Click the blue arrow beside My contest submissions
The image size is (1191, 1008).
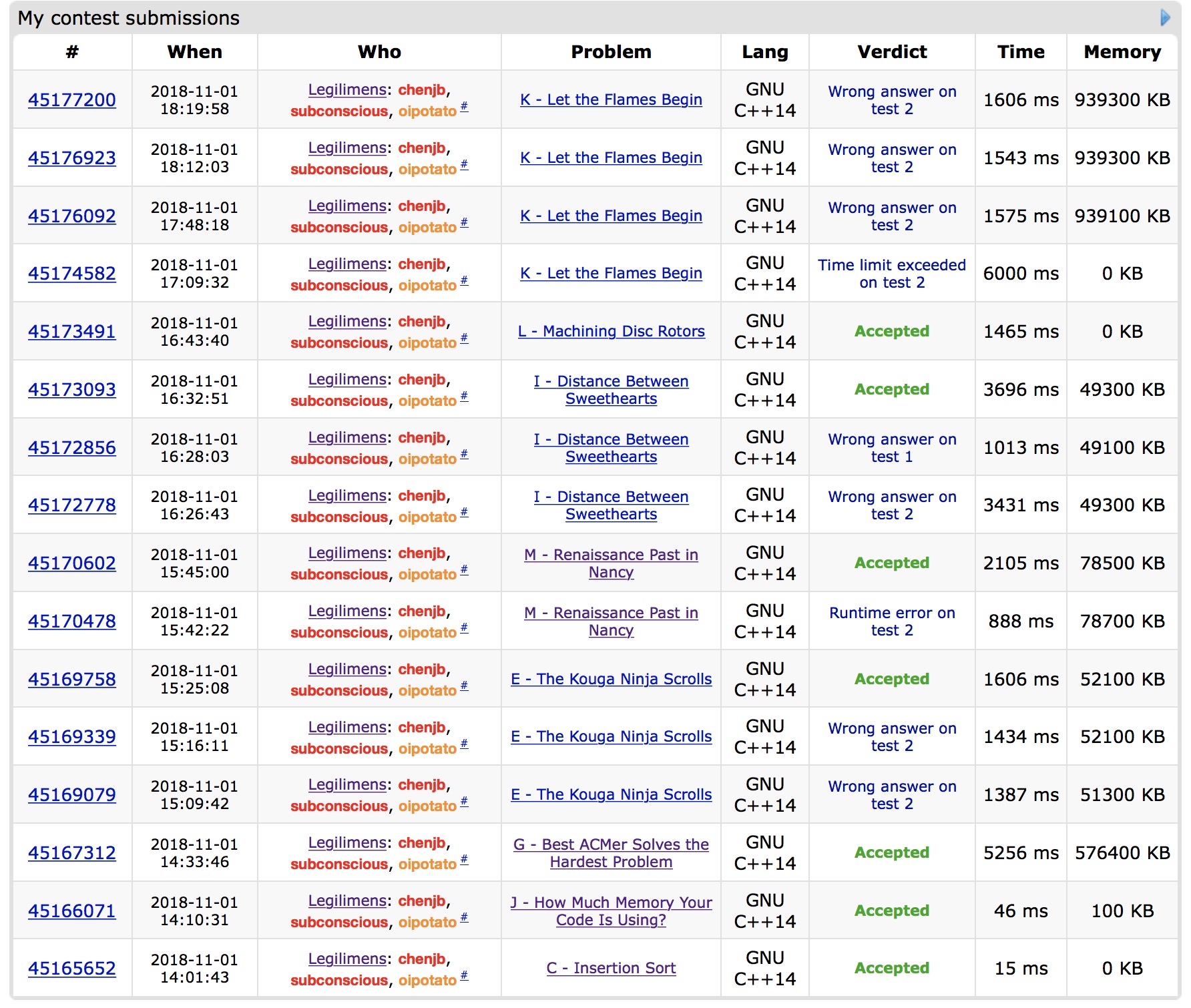tap(1165, 17)
